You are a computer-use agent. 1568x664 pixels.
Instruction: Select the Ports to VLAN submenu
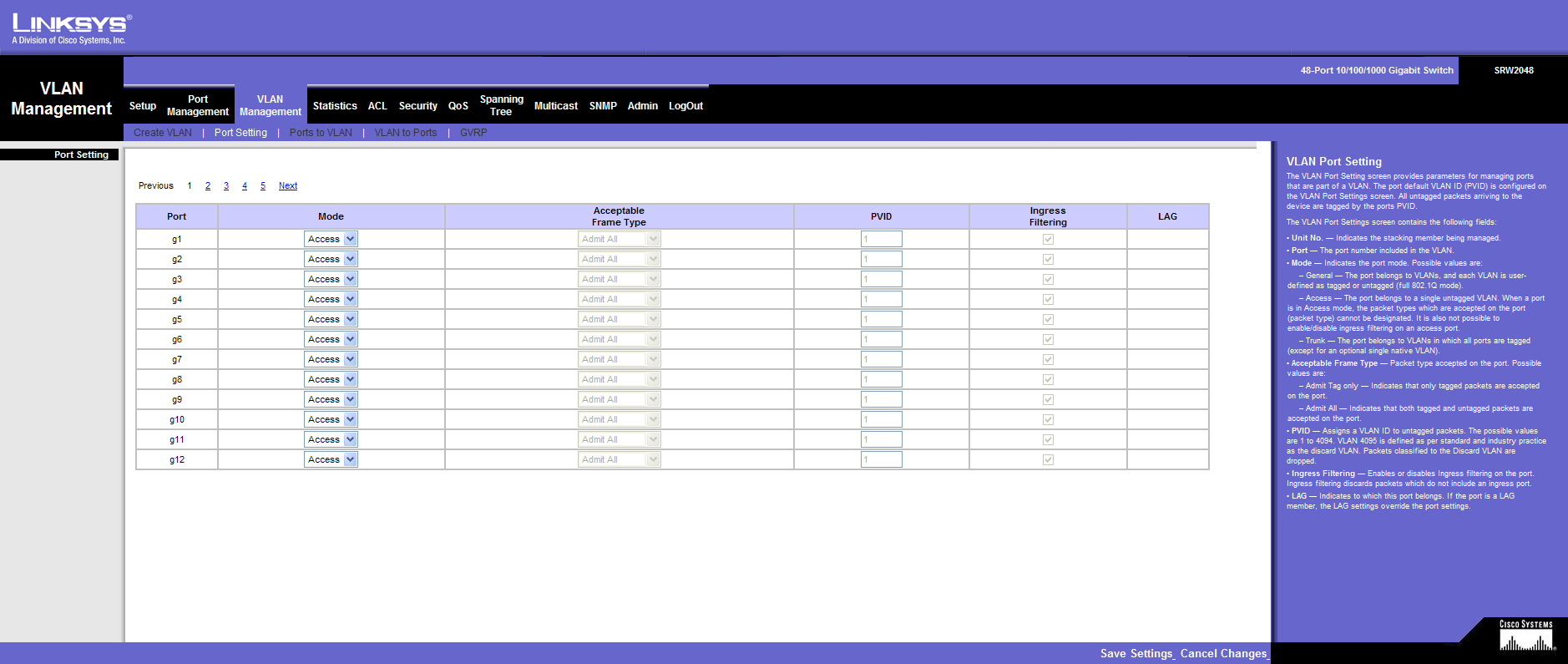[x=321, y=133]
